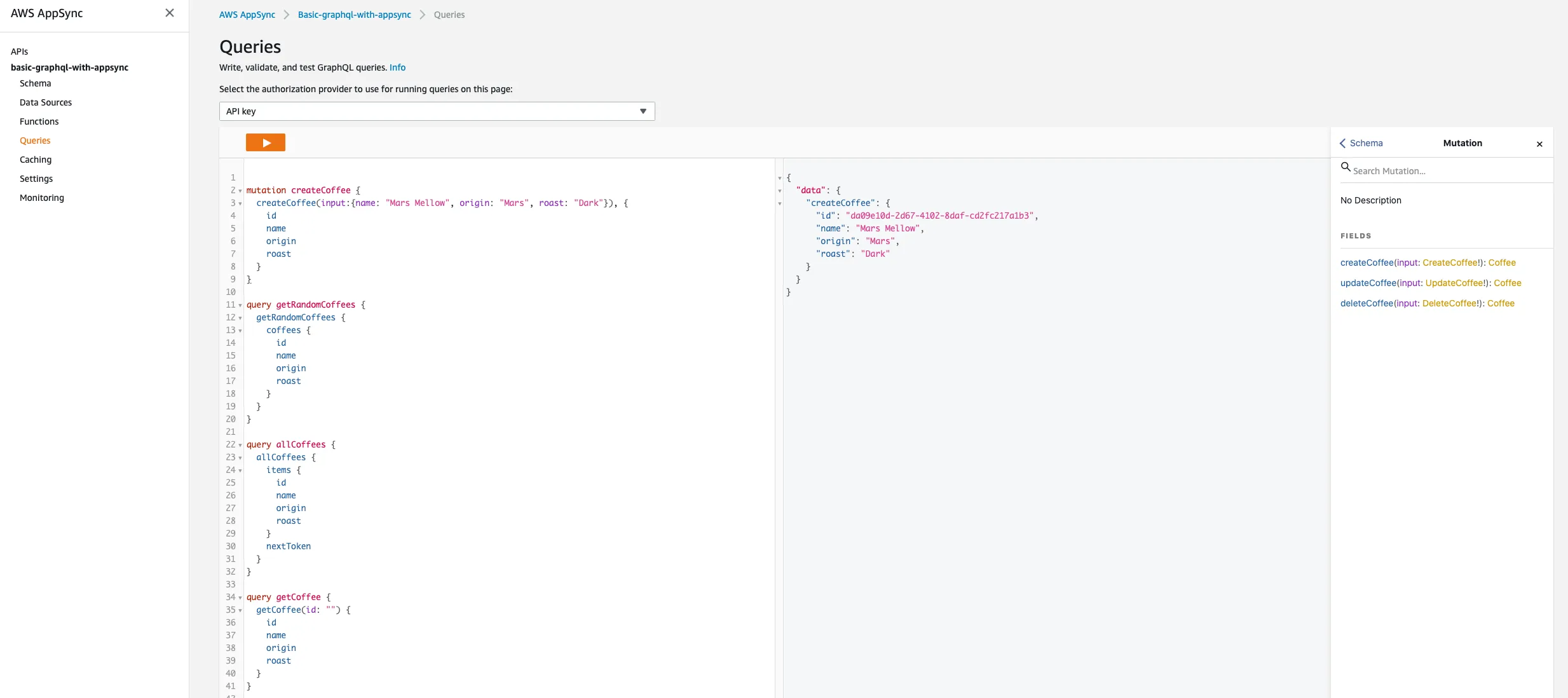Close the Mutation documentation panel
The width and height of the screenshot is (1568, 698).
tap(1539, 144)
